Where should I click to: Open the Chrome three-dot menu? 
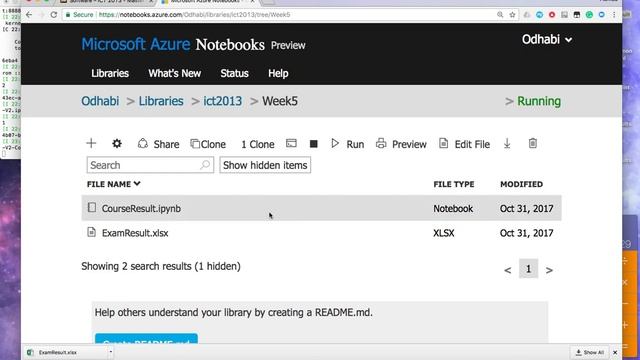point(614,15)
